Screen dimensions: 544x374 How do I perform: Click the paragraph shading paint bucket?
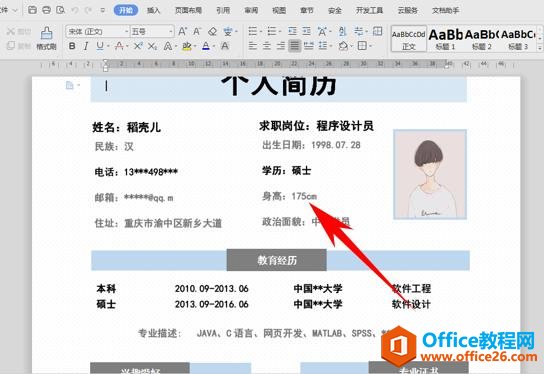pos(343,45)
